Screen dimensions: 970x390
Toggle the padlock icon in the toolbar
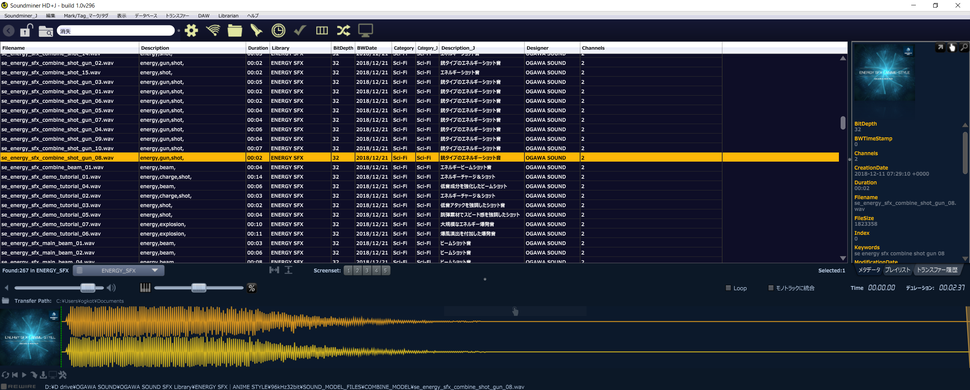click(26, 30)
